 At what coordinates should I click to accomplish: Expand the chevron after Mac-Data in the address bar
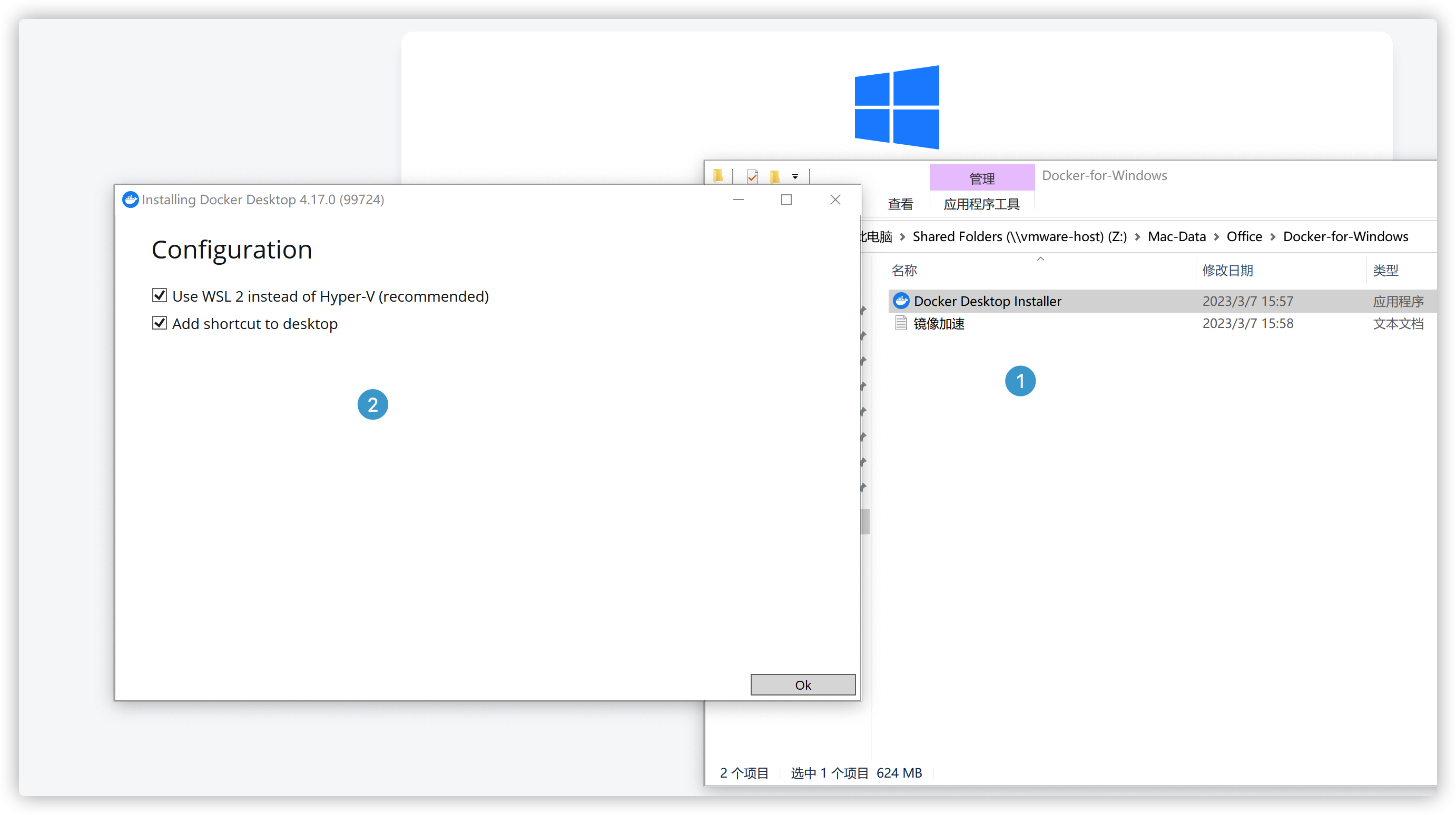(1216, 236)
